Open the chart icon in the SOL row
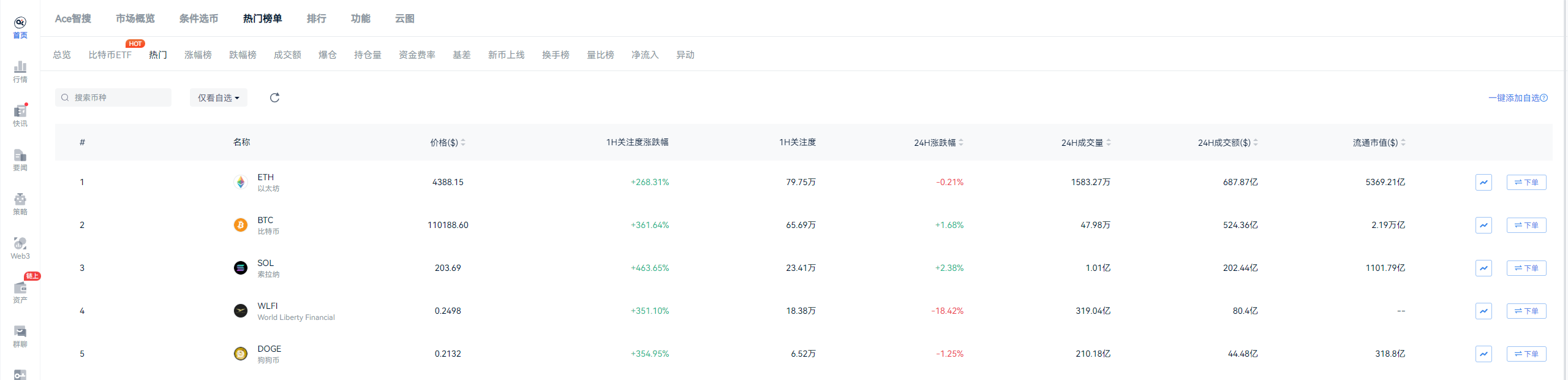Viewport: 1568px width, 380px height. [x=1483, y=268]
